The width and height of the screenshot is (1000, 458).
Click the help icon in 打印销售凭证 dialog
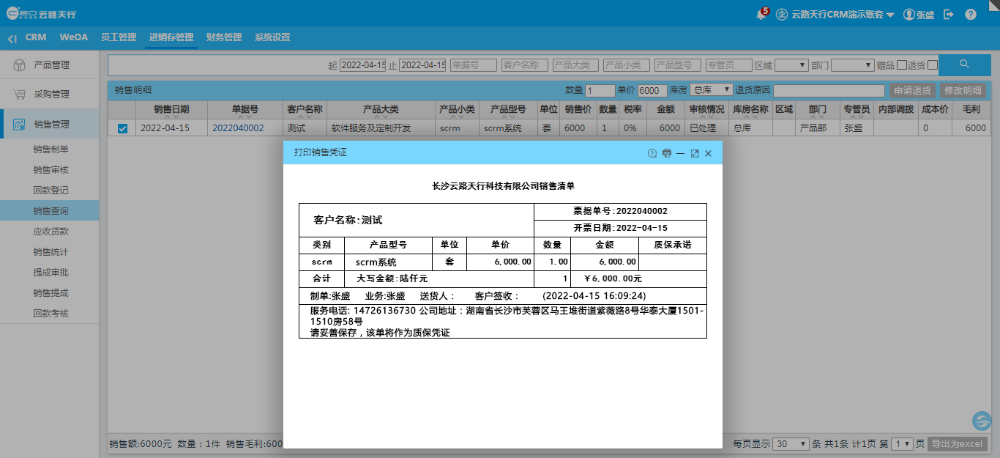[652, 153]
